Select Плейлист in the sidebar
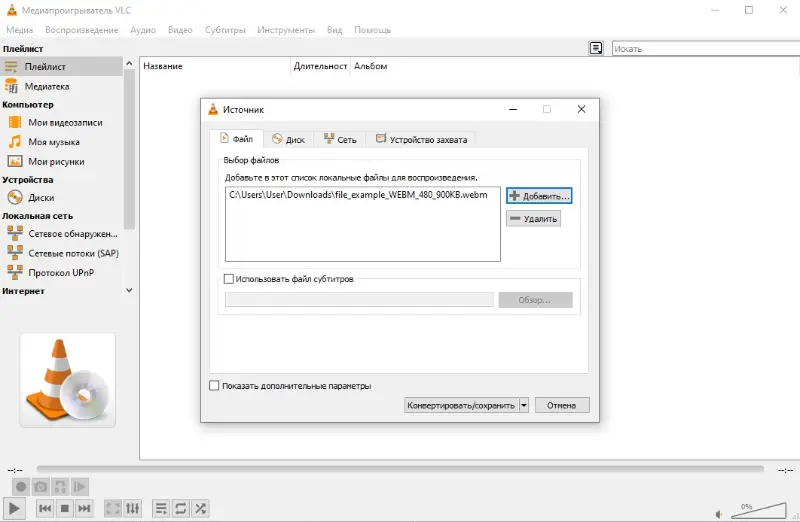 point(61,66)
